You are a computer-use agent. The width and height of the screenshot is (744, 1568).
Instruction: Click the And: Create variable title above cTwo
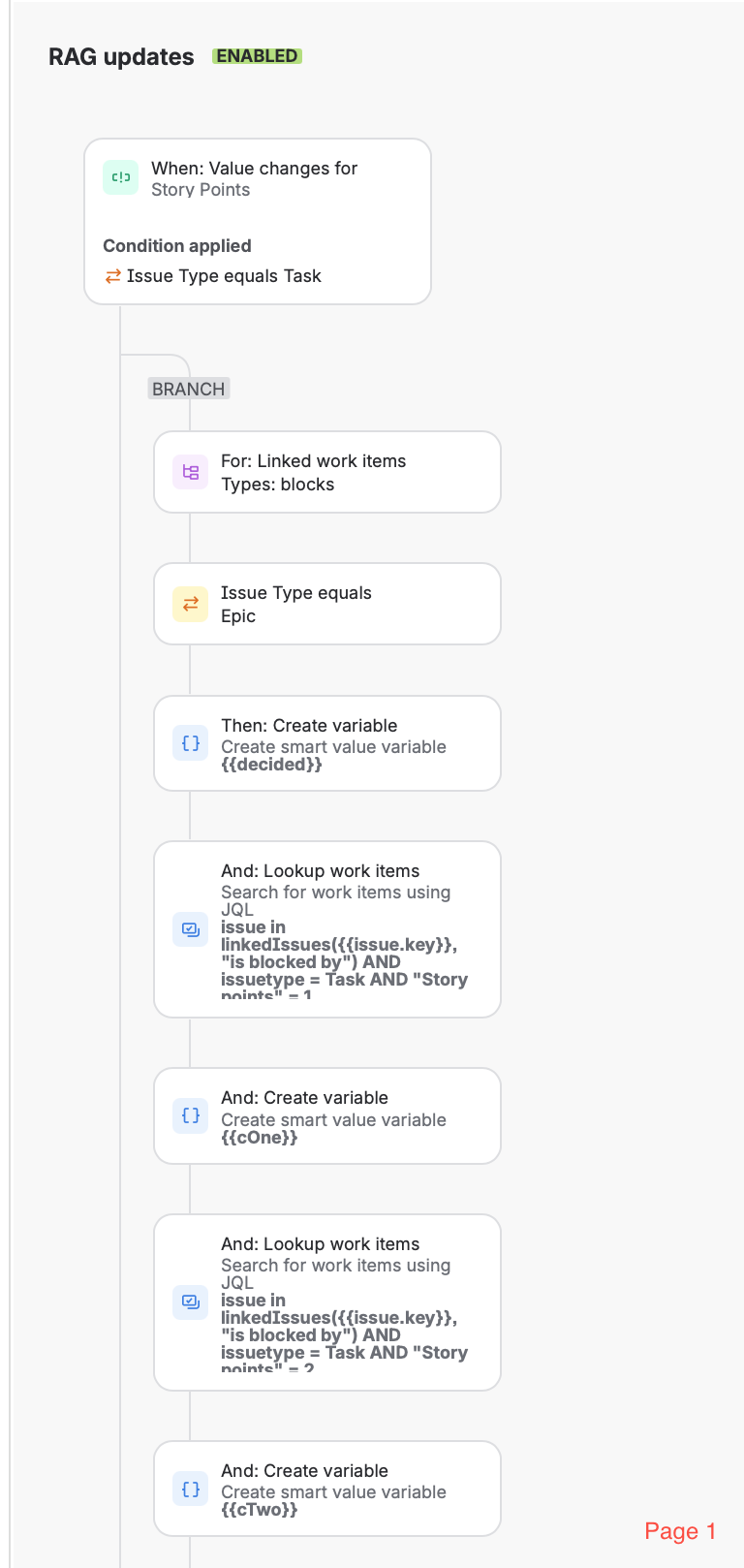point(304,1471)
